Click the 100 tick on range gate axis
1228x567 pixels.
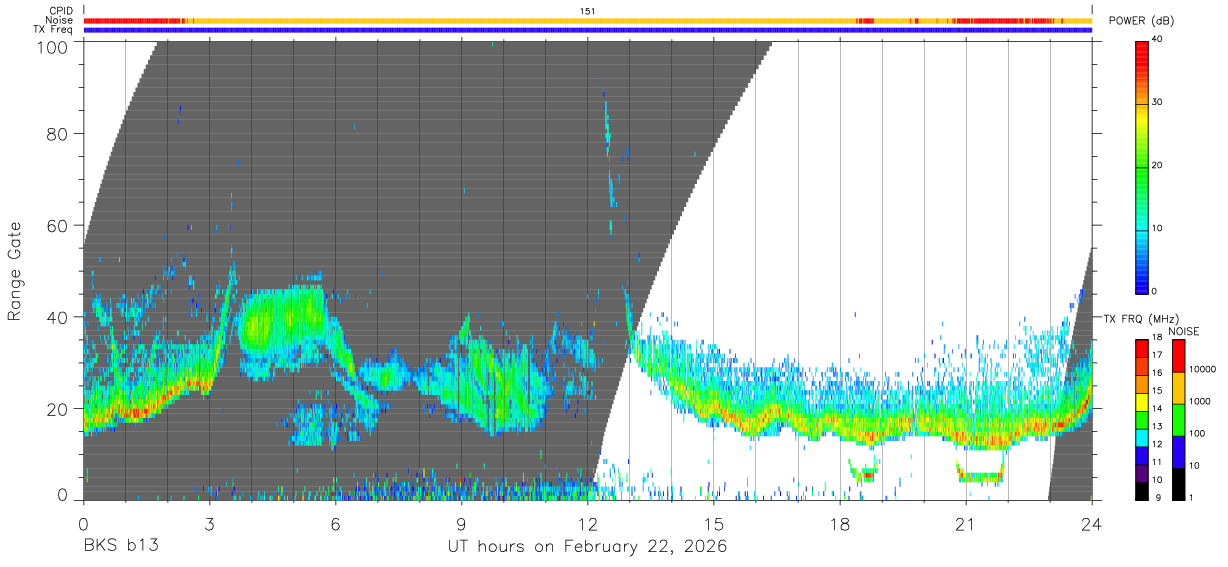(x=53, y=46)
